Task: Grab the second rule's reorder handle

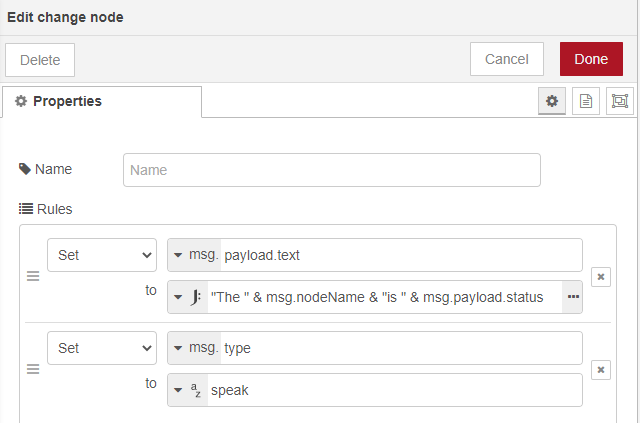Action: 32,370
